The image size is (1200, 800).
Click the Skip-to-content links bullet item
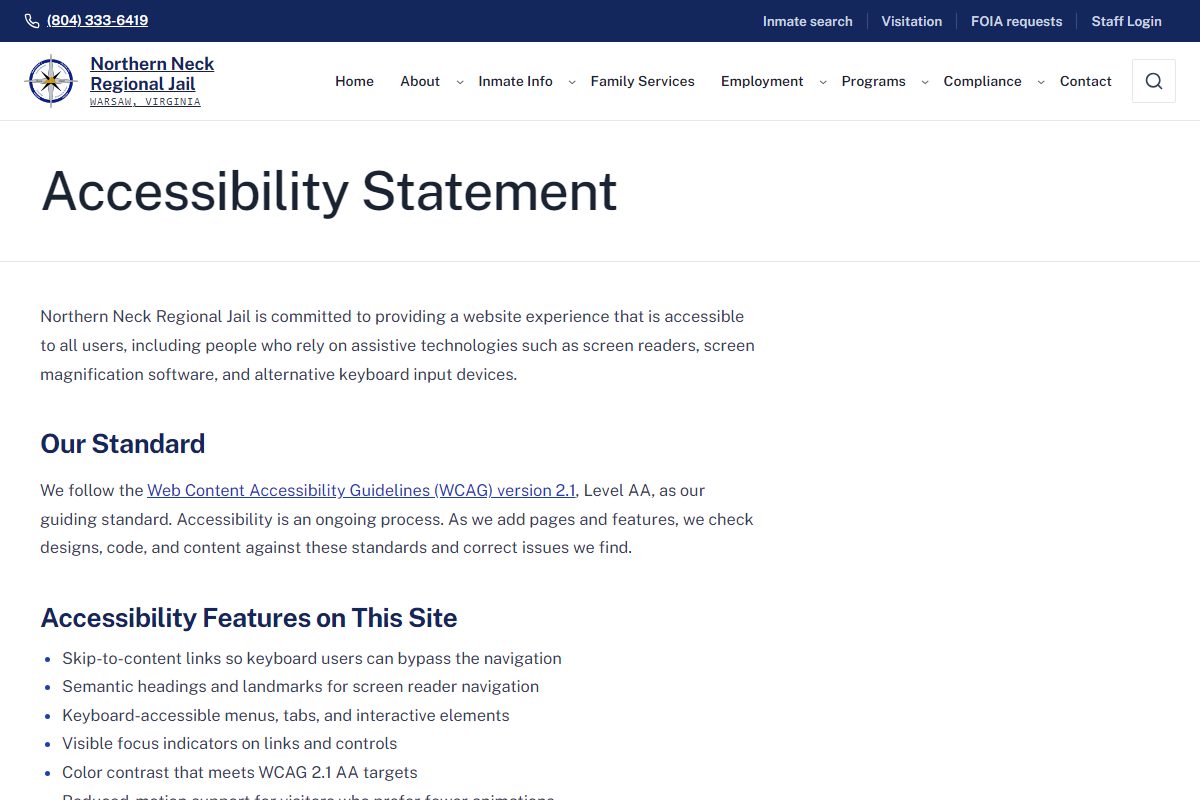(x=312, y=658)
